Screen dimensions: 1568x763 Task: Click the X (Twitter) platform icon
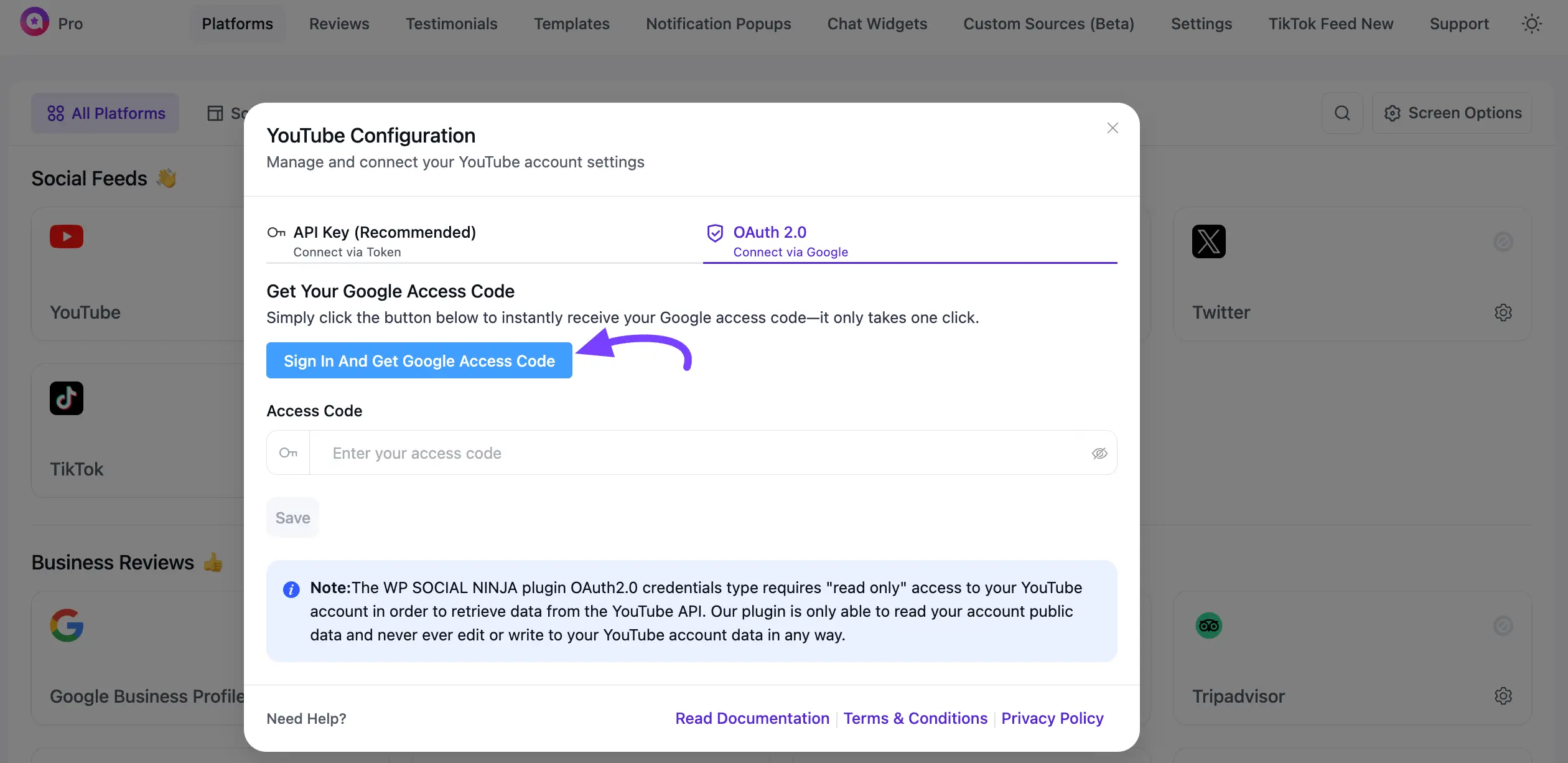1208,241
